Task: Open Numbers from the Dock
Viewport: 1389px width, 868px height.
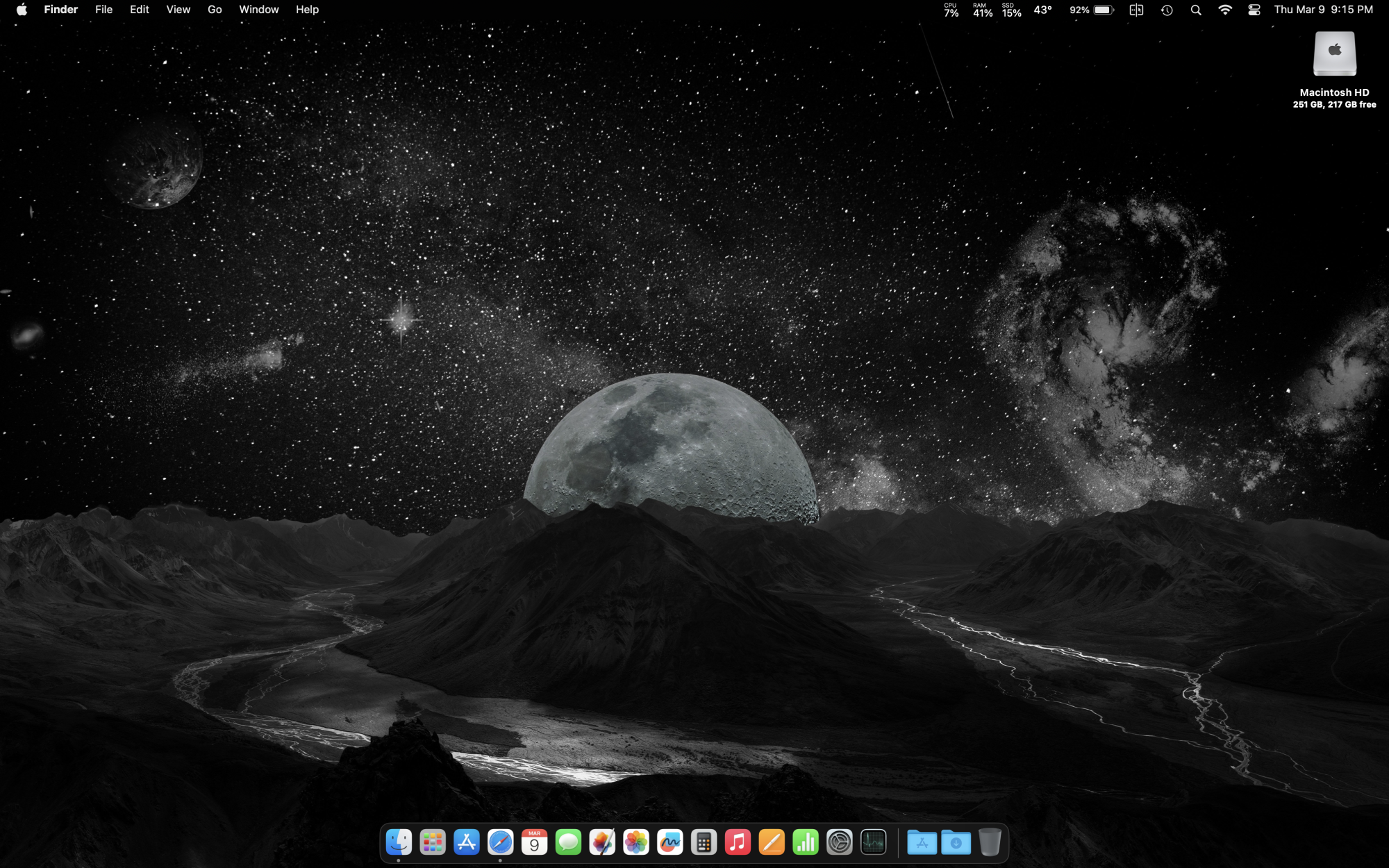Action: tap(806, 842)
